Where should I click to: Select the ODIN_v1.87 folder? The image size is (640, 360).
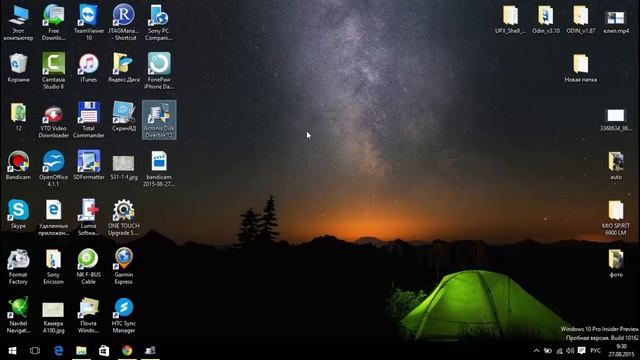pyautogui.click(x=581, y=19)
